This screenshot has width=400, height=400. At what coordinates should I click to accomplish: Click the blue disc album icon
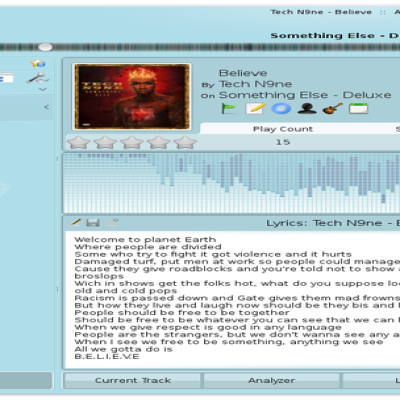click(281, 109)
